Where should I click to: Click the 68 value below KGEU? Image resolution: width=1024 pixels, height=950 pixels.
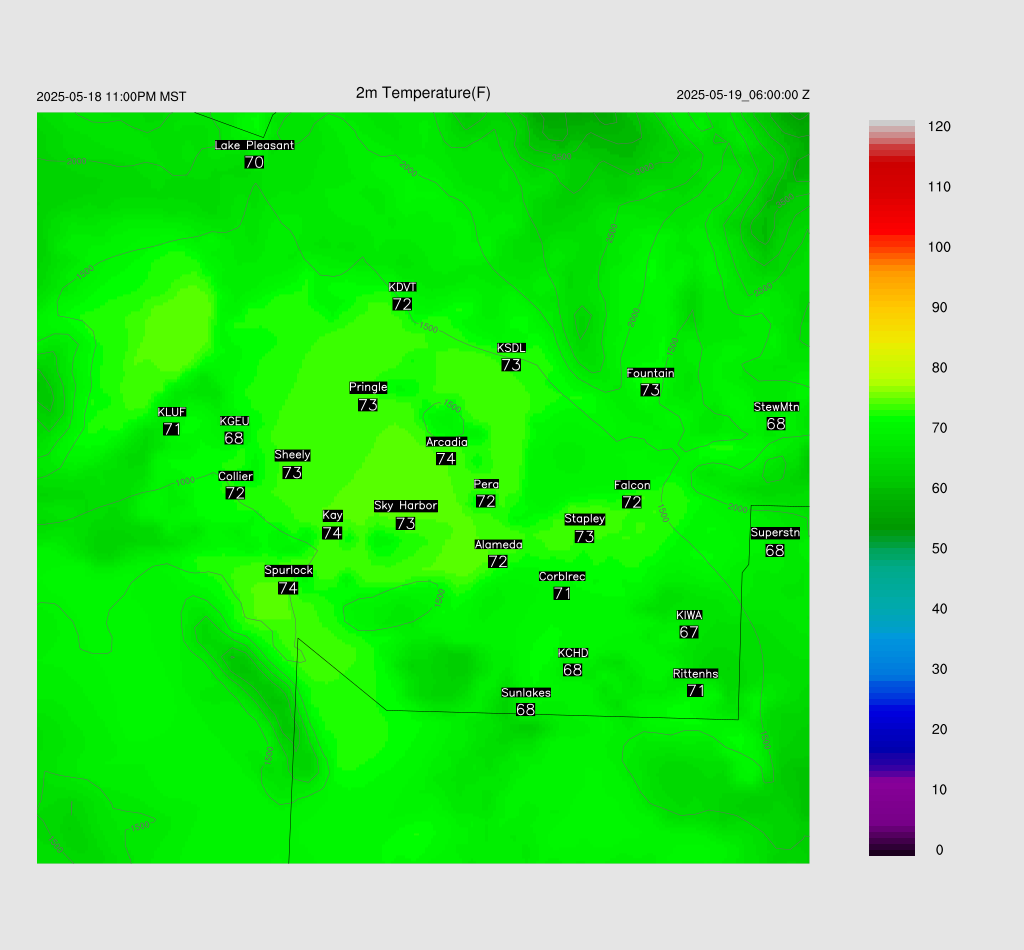234,438
